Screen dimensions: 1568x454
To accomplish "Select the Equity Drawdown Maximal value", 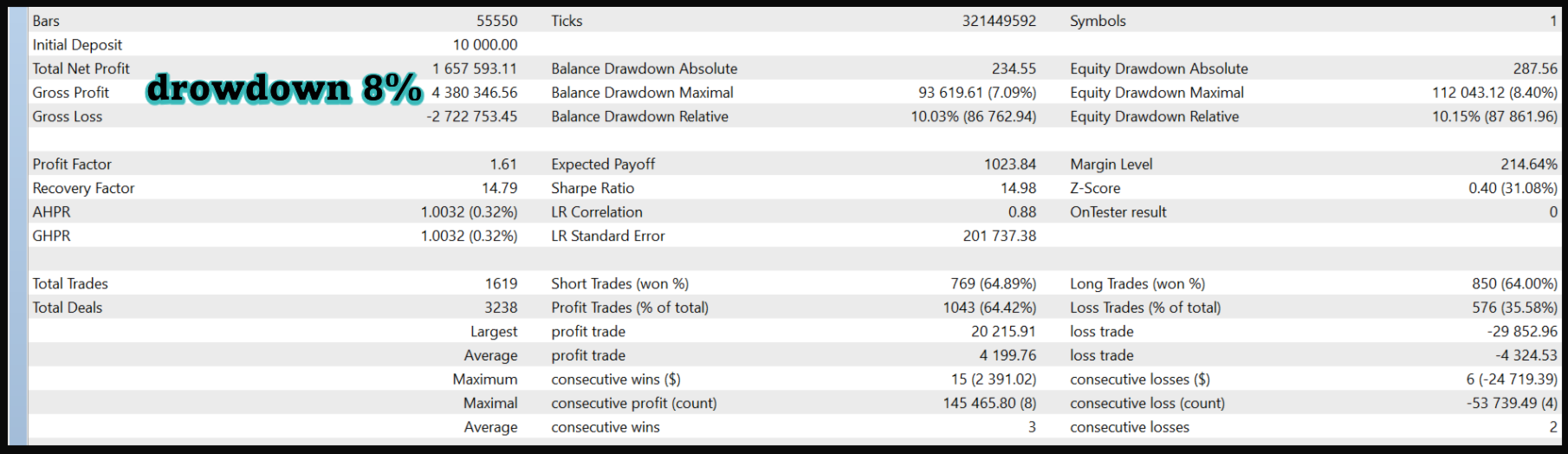I will click(1493, 93).
